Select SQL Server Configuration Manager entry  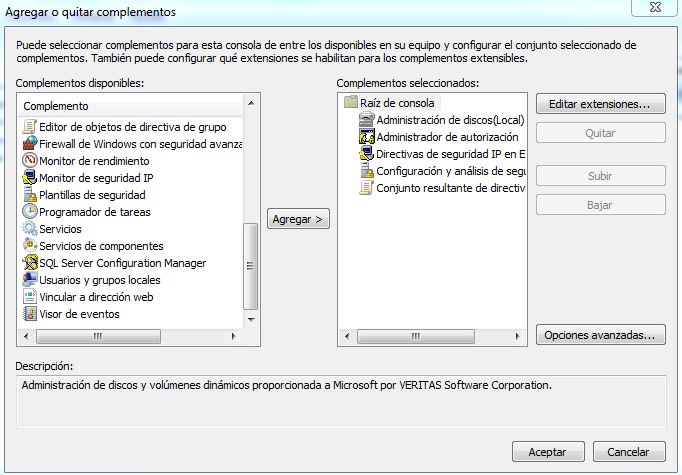[123, 263]
